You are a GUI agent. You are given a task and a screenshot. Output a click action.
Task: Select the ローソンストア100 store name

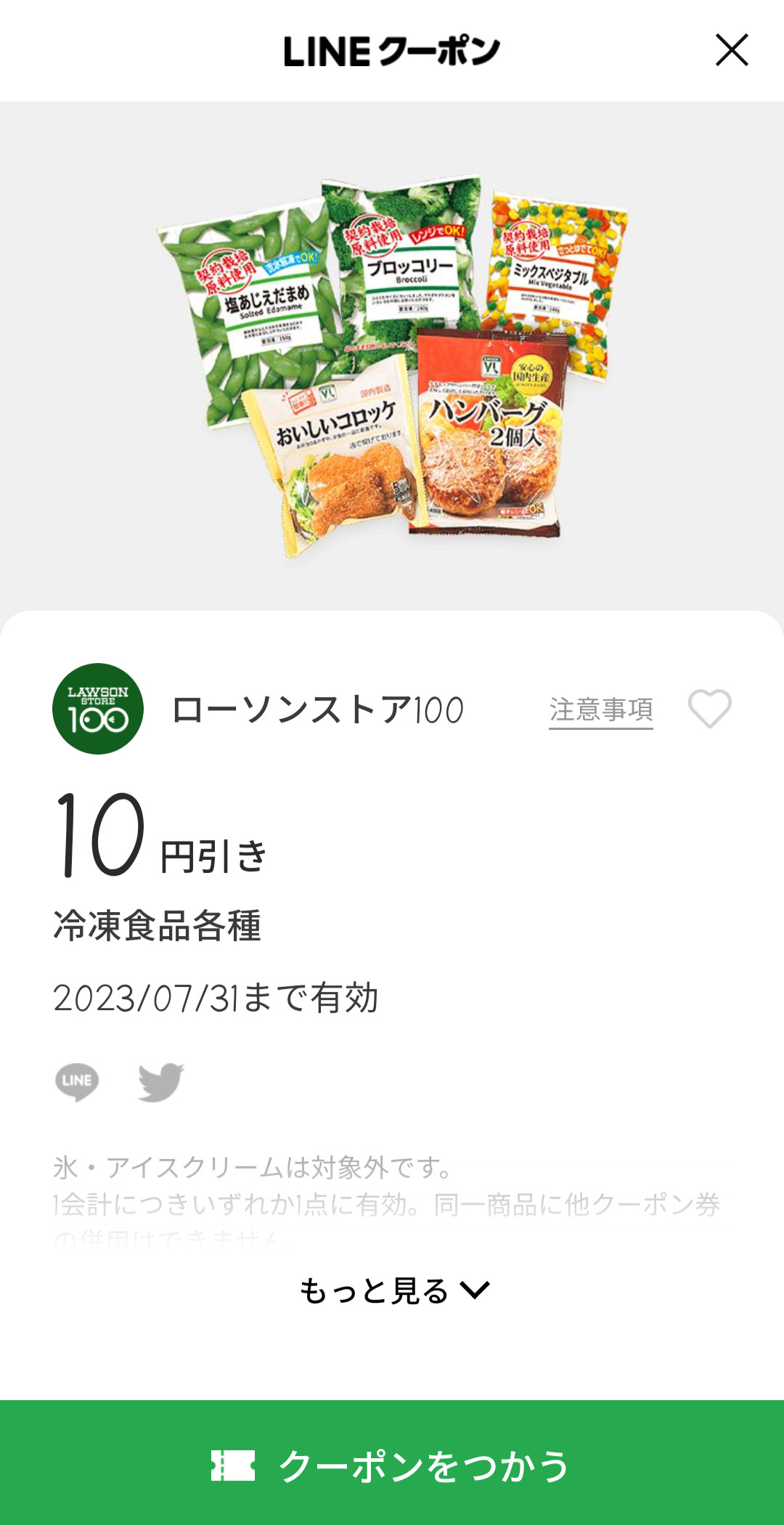pyautogui.click(x=318, y=709)
